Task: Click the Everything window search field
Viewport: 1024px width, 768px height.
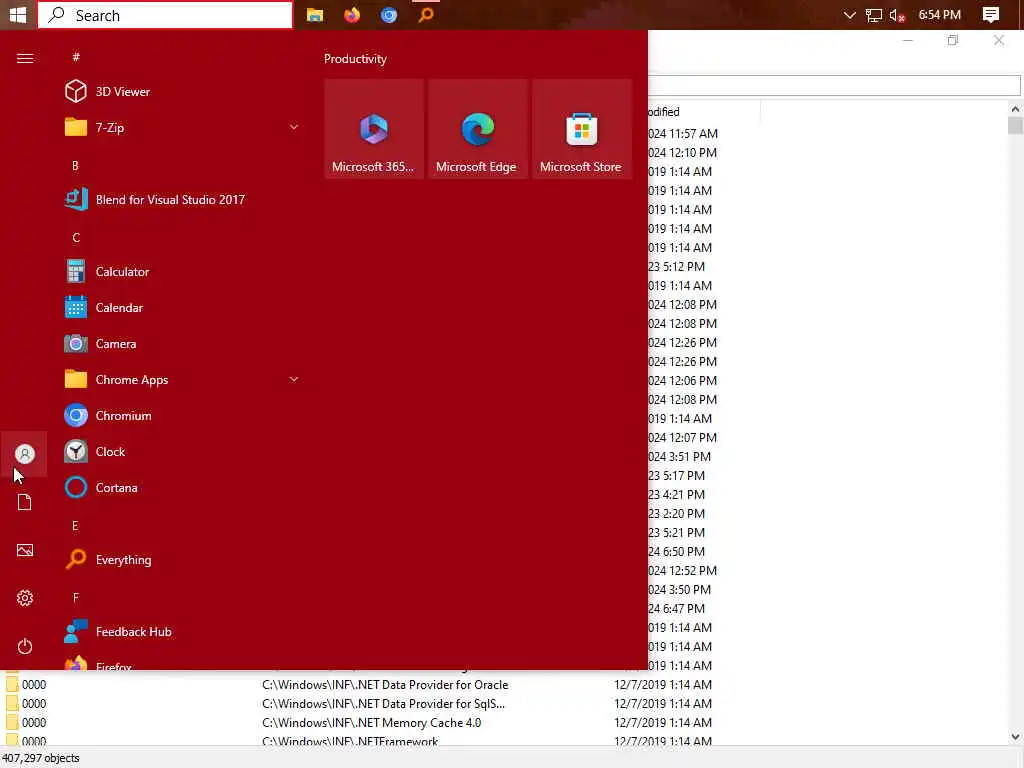Action: [x=834, y=85]
